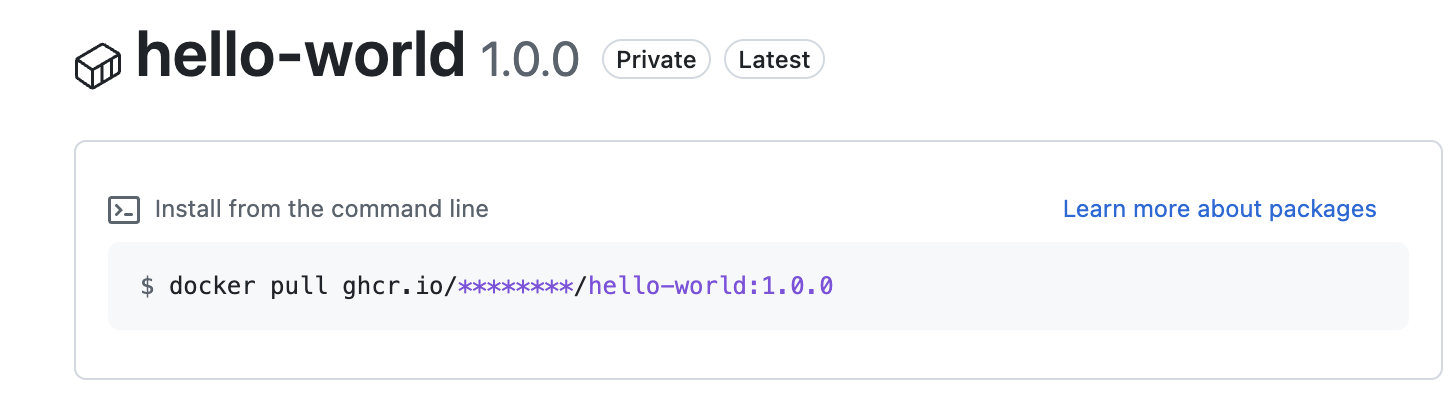
Task: Click the word "docker" in the command
Action: coord(212,287)
